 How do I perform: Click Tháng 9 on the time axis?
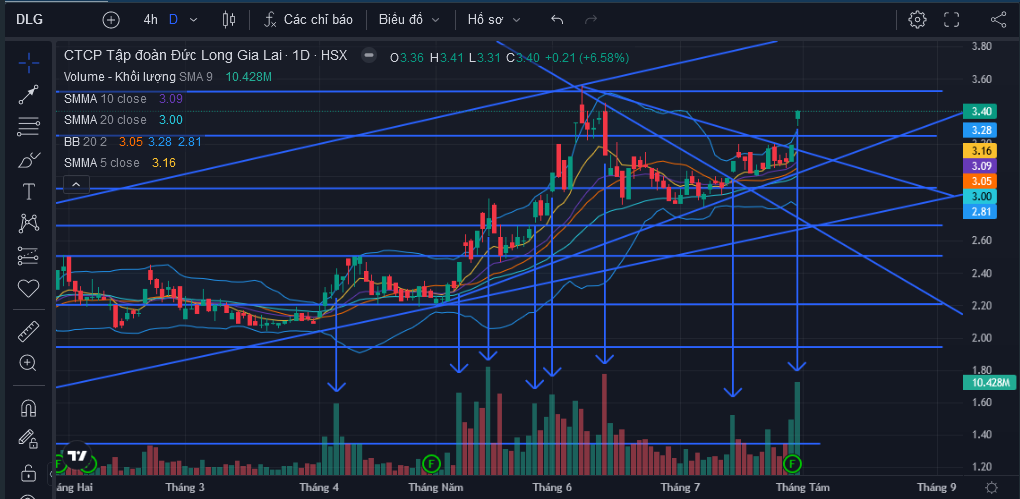(936, 487)
